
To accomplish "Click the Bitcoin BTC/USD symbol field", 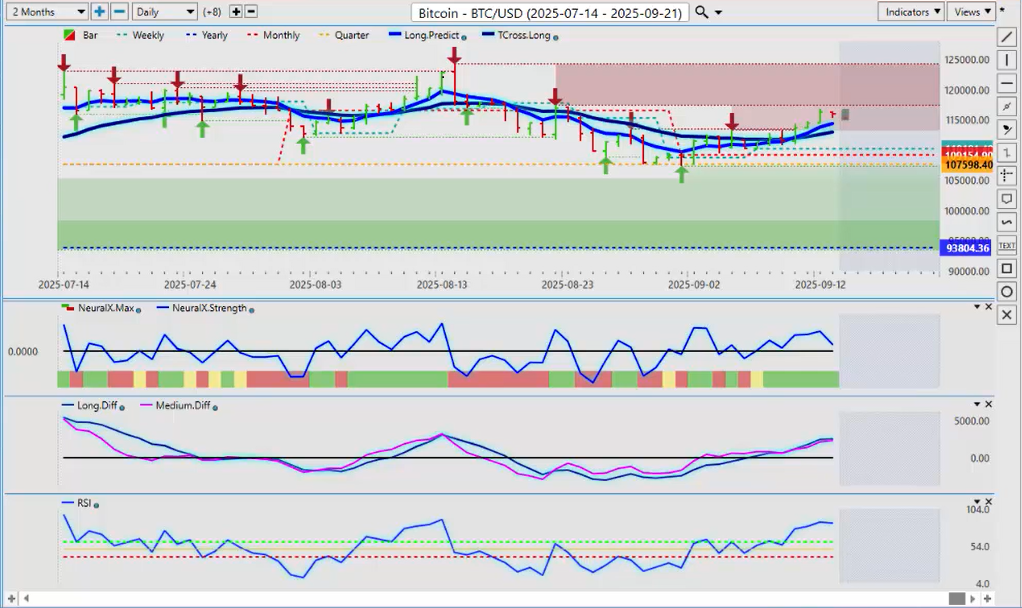I will [x=550, y=12].
